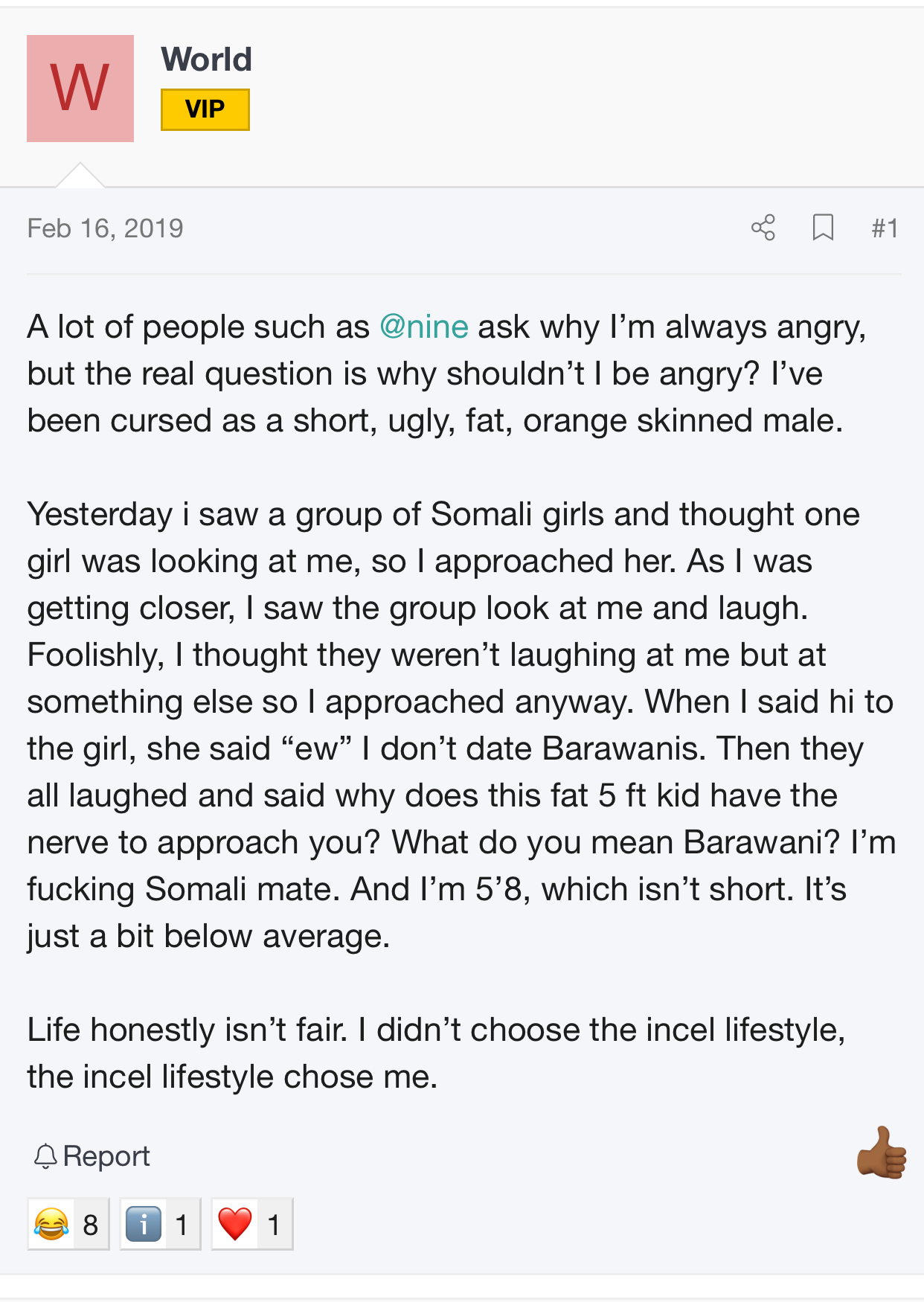The height and width of the screenshot is (1302, 924).
Task: Open the @nine mention link
Action: click(x=424, y=327)
